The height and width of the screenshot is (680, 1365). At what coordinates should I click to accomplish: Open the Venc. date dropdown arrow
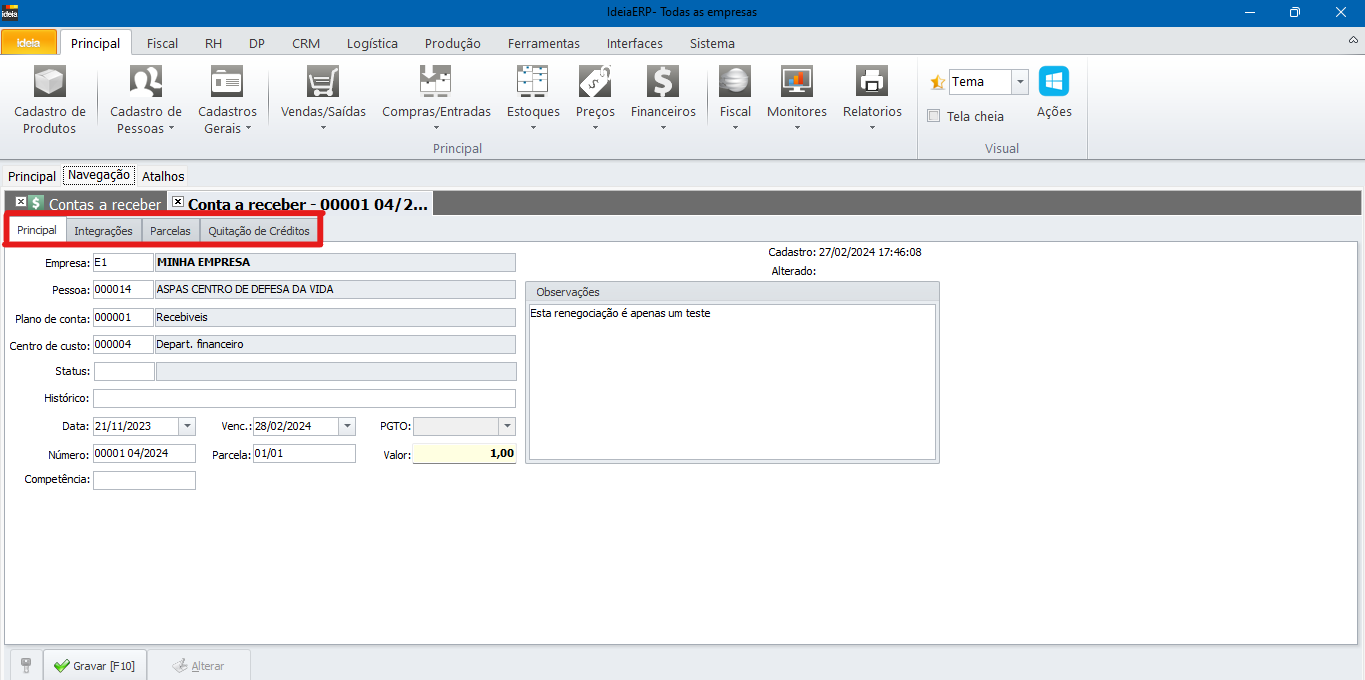pyautogui.click(x=347, y=426)
